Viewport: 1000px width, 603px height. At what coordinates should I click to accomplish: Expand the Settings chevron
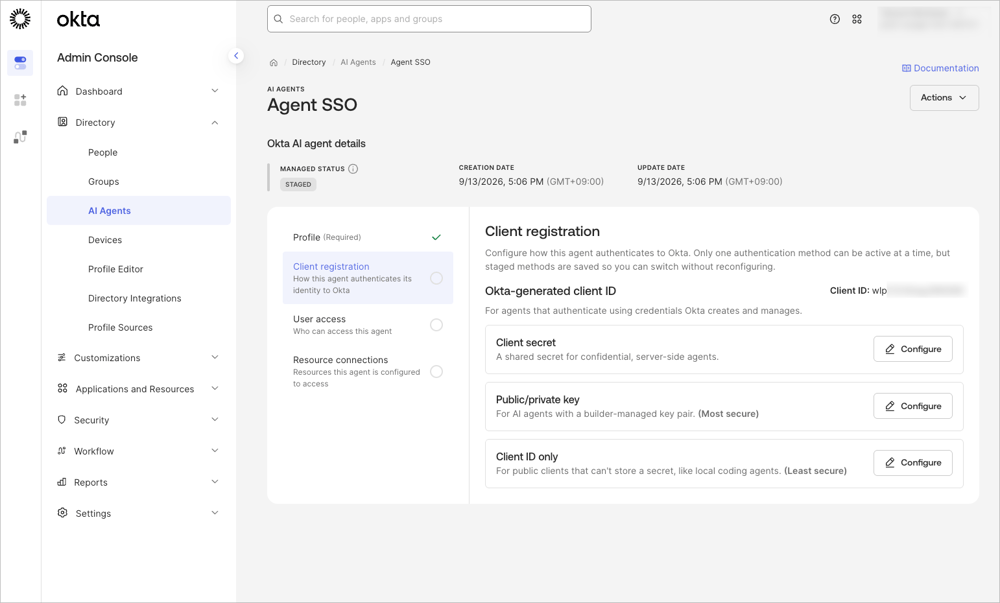click(x=215, y=512)
